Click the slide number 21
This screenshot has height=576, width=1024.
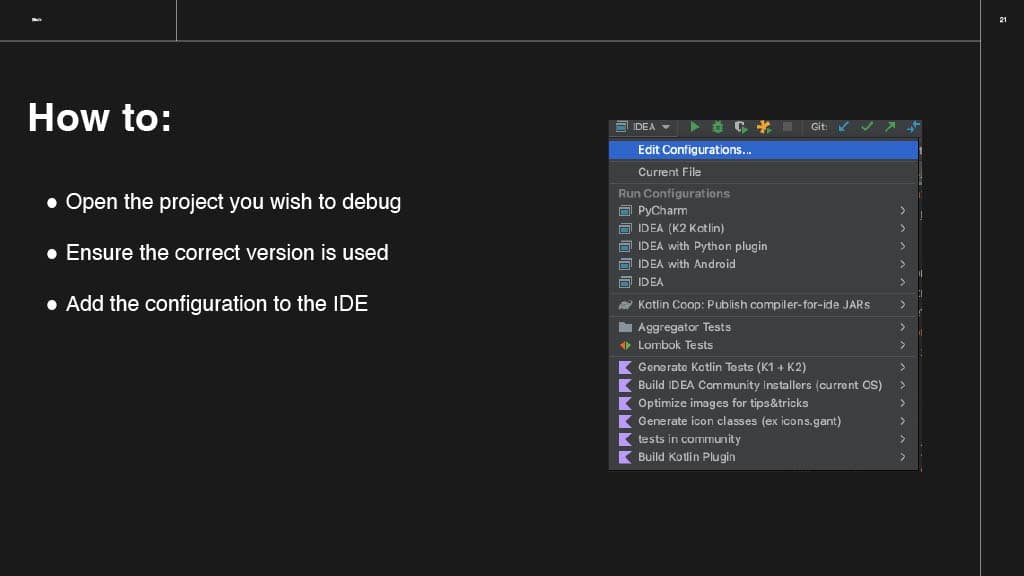pyautogui.click(x=1003, y=20)
